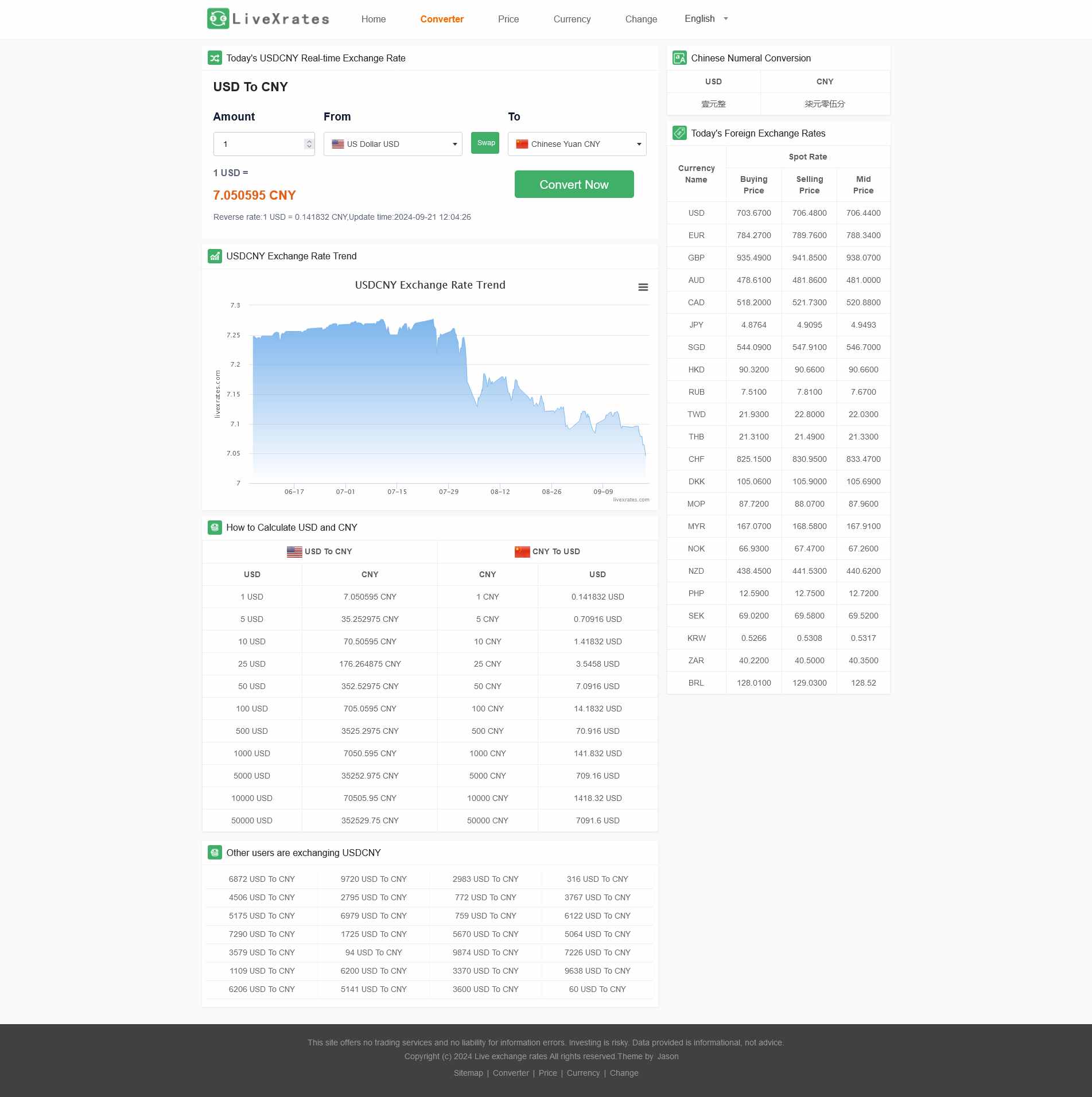Click the 7.050595 CNY result value
1092x1097 pixels.
click(254, 195)
